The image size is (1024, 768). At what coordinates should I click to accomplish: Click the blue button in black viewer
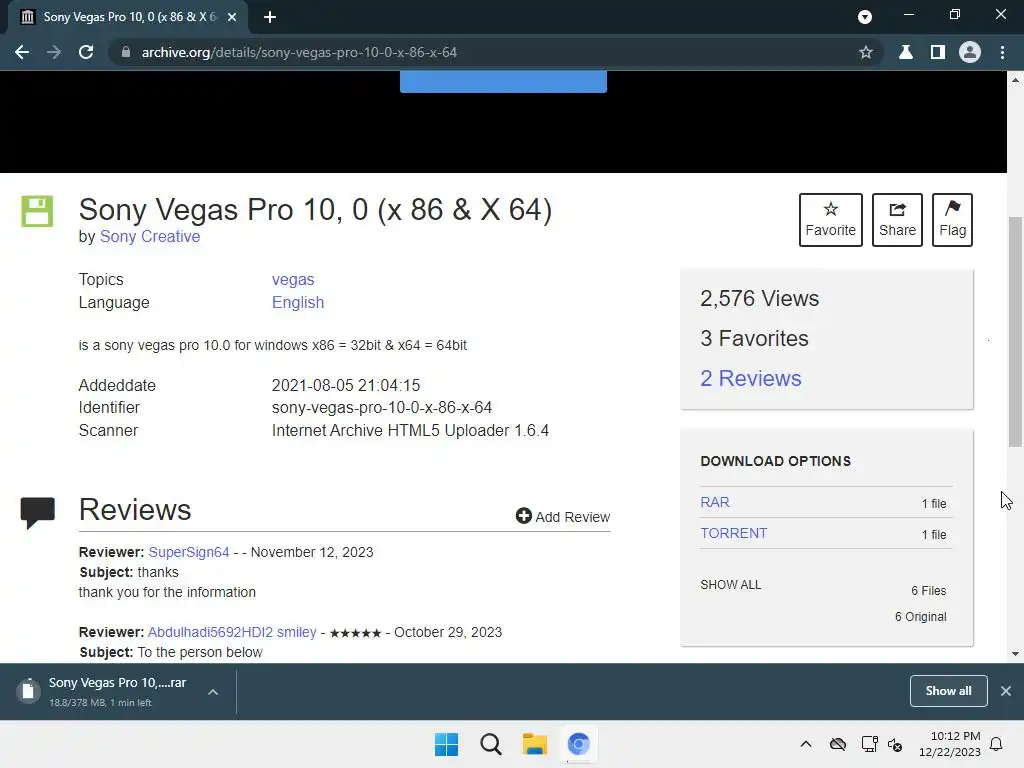[503, 82]
